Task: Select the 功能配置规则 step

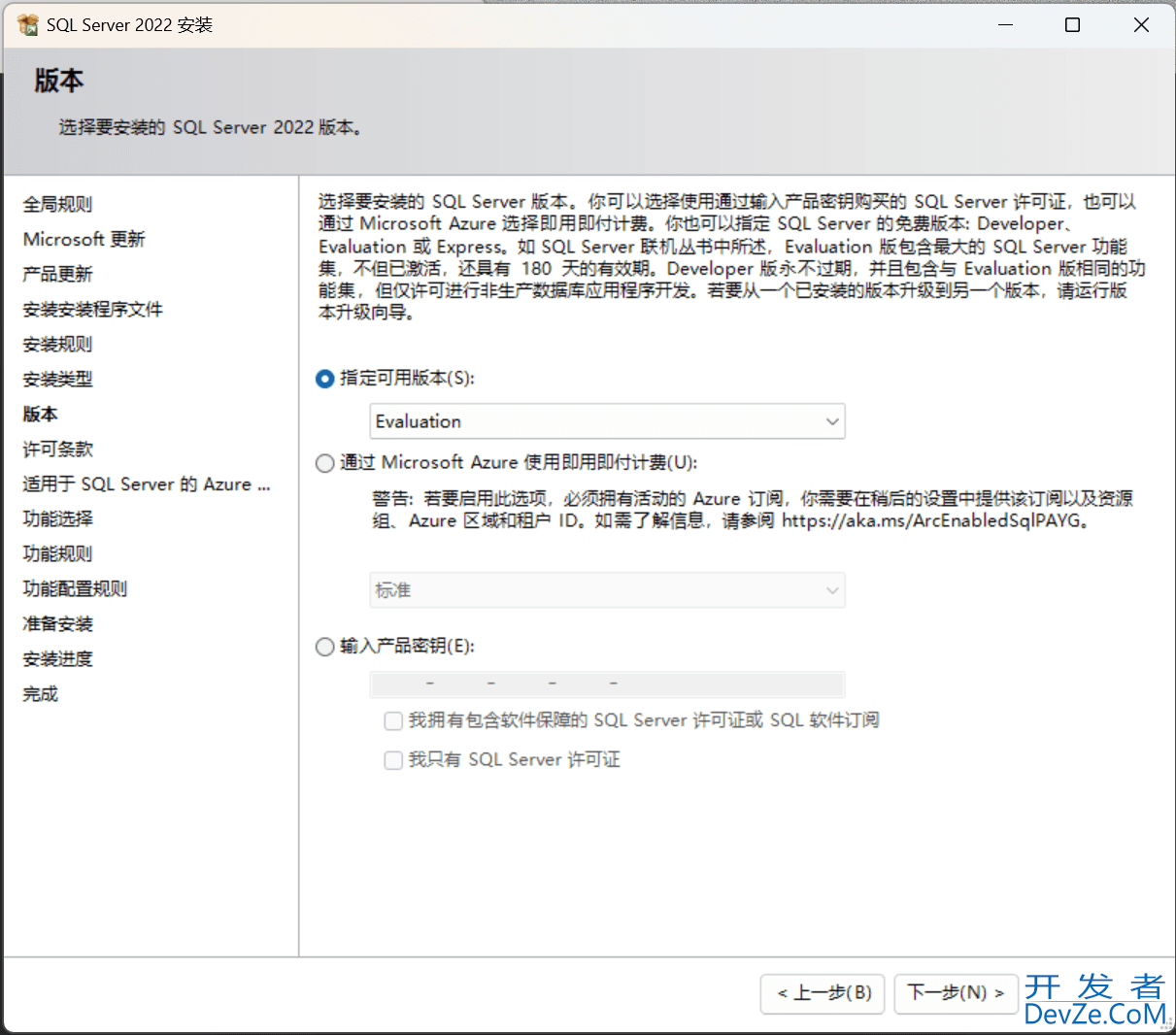Action: (x=76, y=588)
